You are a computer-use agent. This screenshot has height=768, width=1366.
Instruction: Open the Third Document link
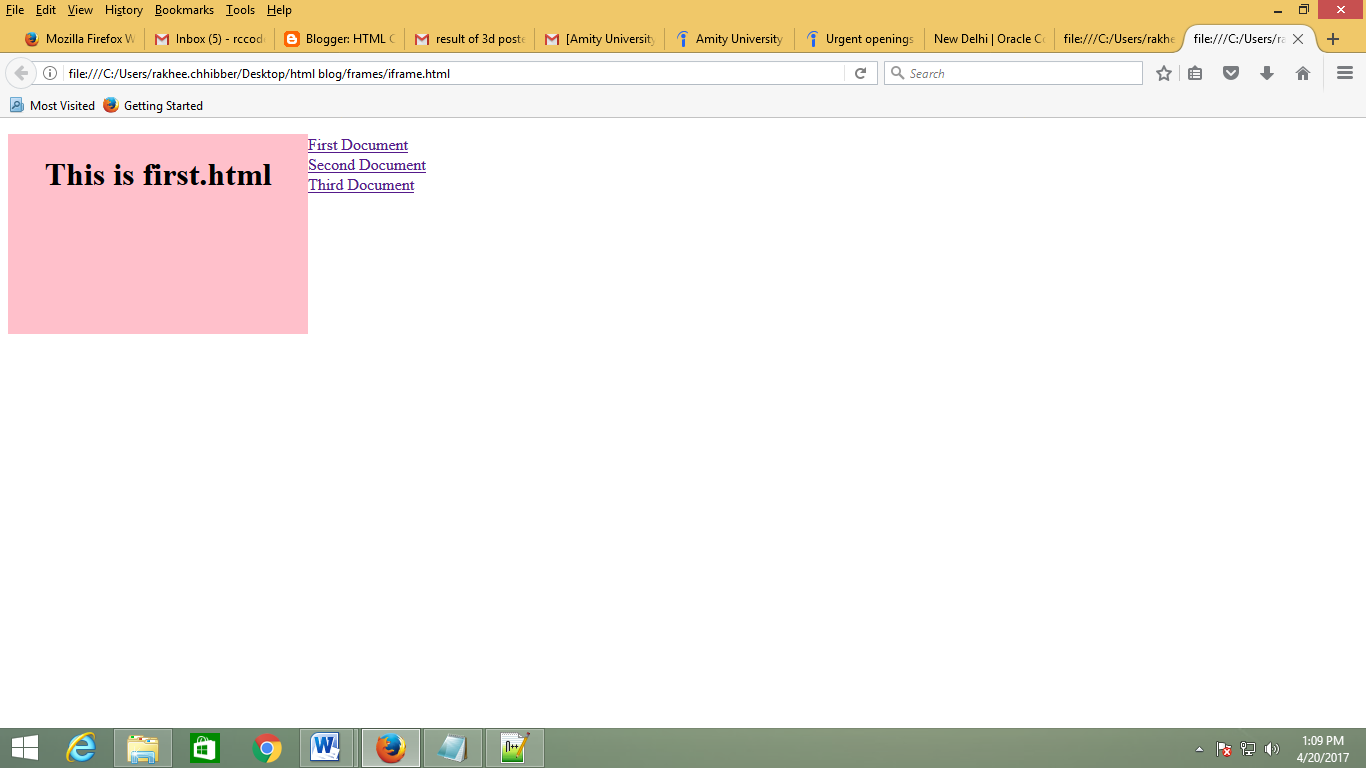pos(360,185)
